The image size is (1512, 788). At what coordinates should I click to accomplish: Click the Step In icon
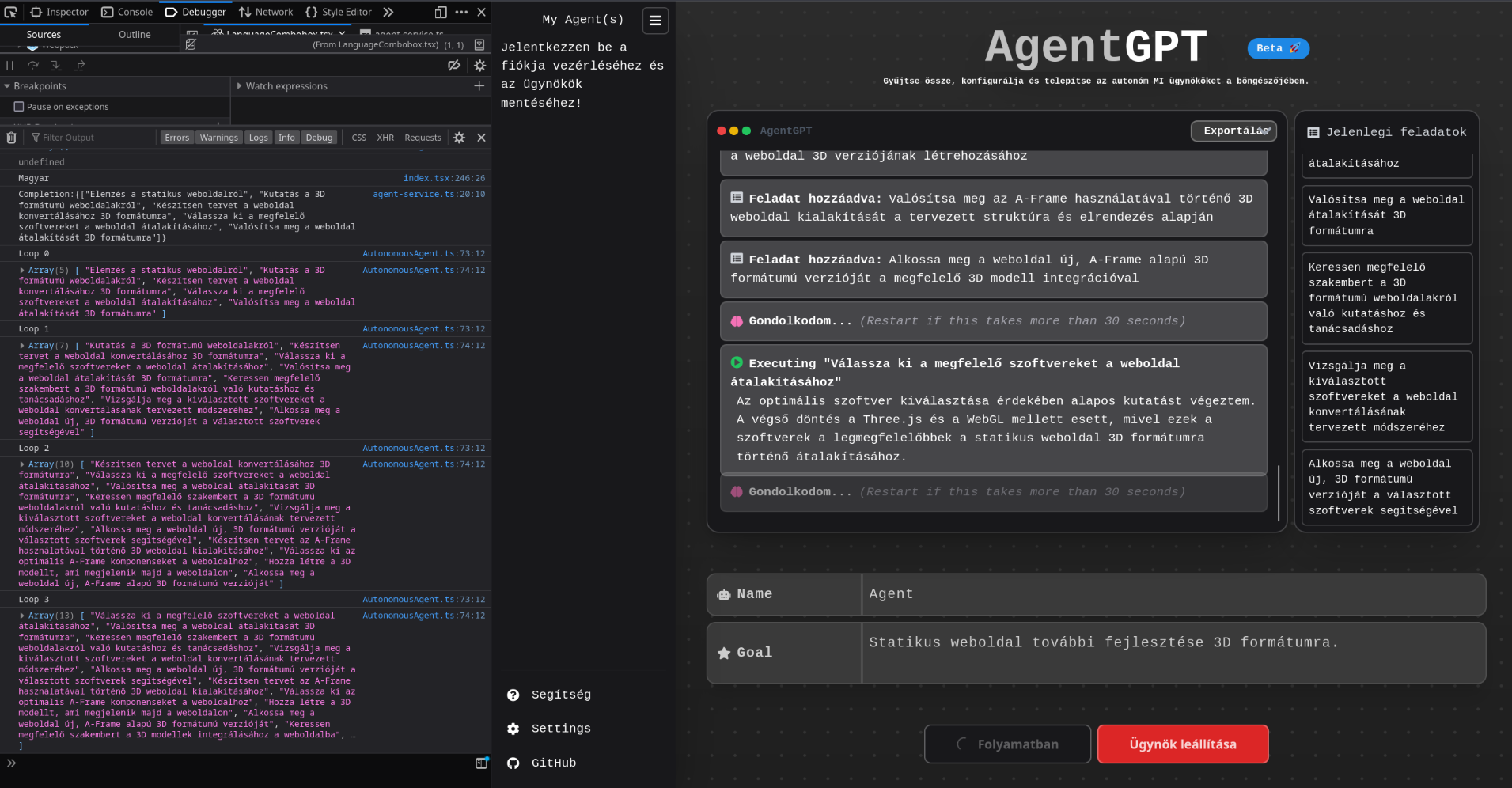tap(56, 66)
